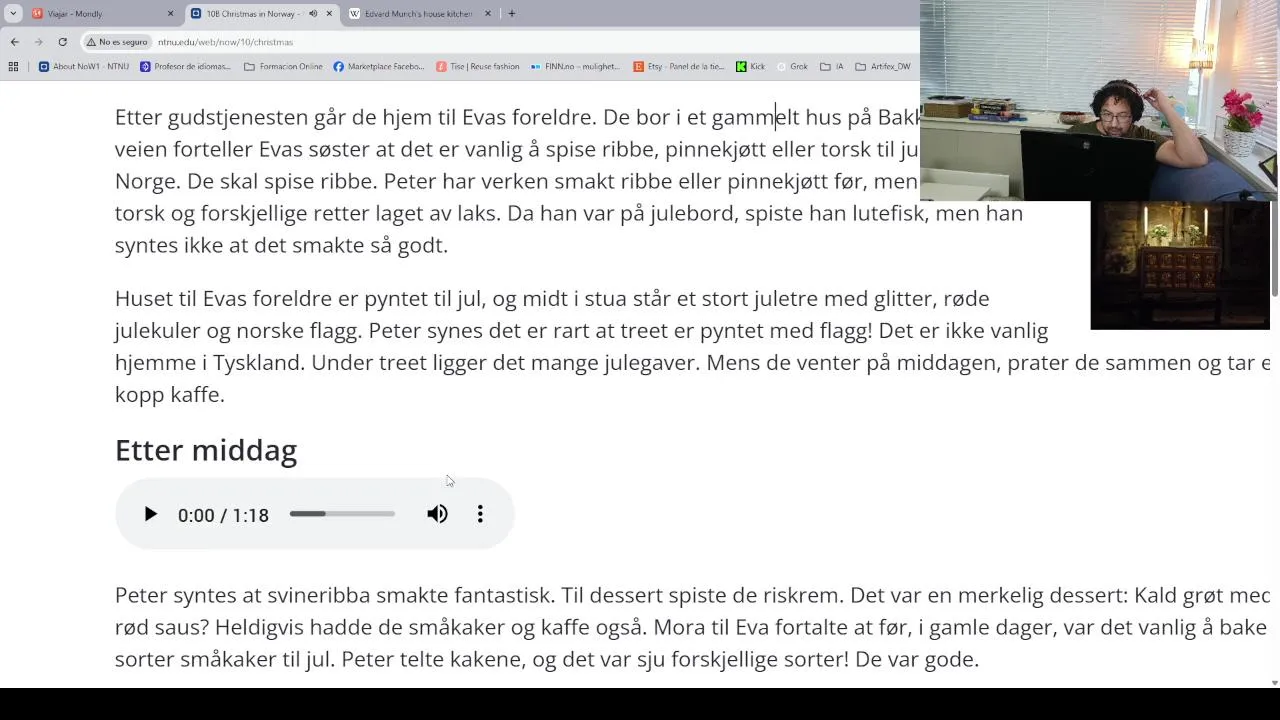Click the word 'lutefisk' in first paragraph
Screen dimensions: 1280x720
[890, 213]
